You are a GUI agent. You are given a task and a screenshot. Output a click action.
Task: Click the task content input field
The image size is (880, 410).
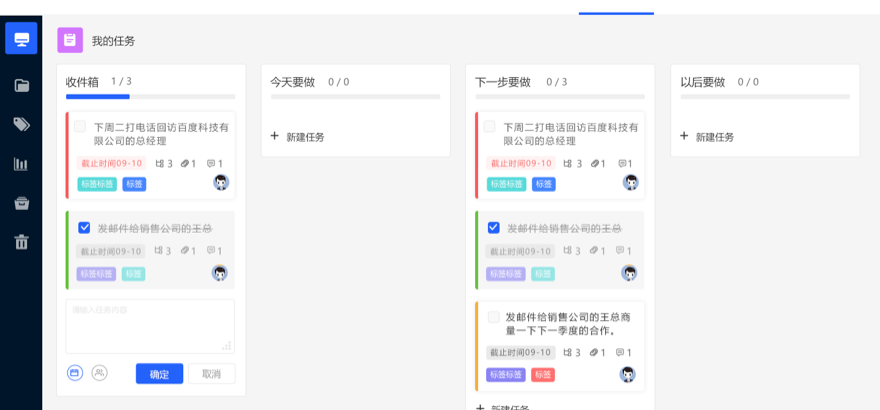pyautogui.click(x=150, y=326)
